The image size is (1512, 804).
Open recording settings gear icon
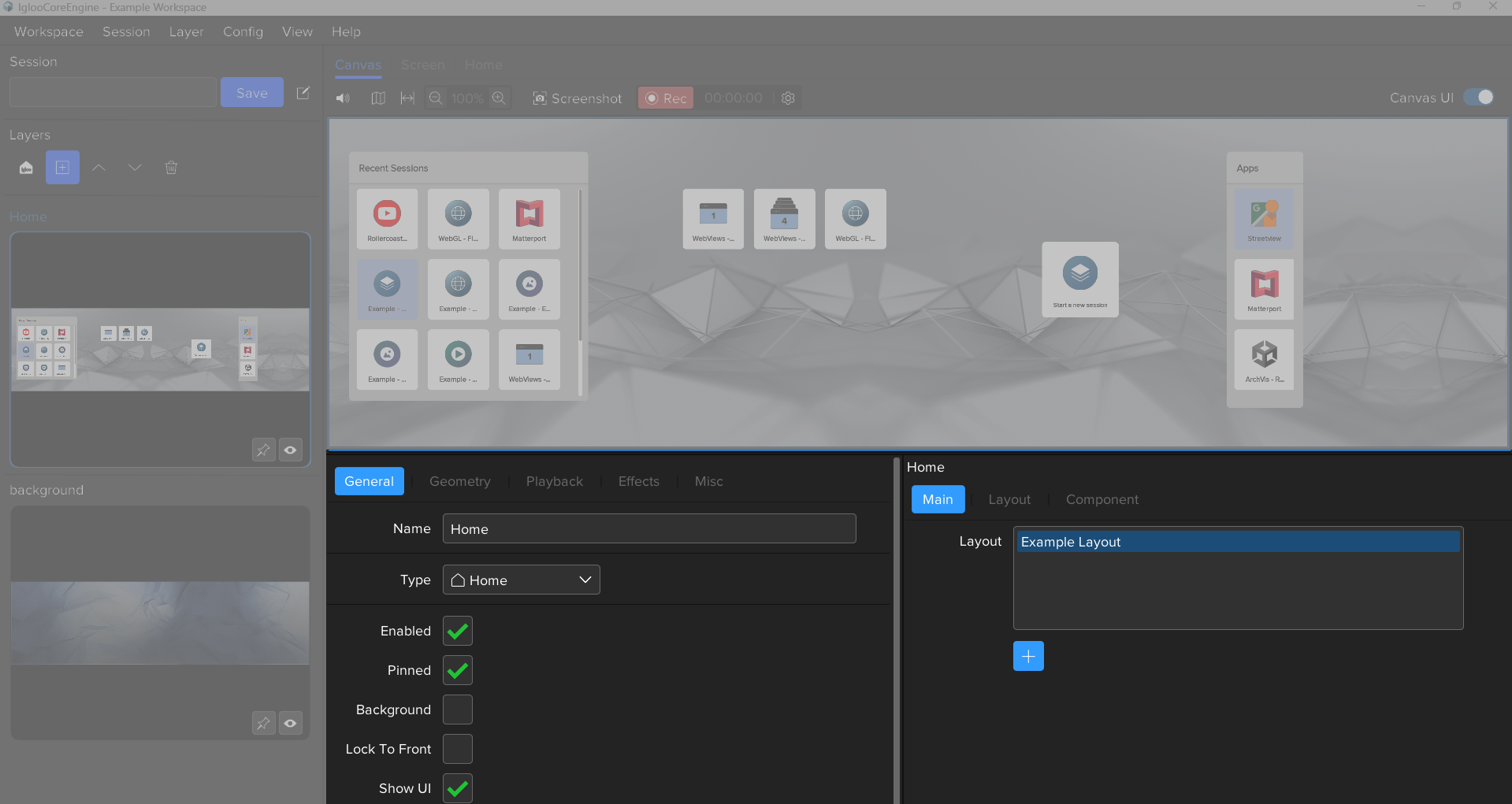pos(788,98)
